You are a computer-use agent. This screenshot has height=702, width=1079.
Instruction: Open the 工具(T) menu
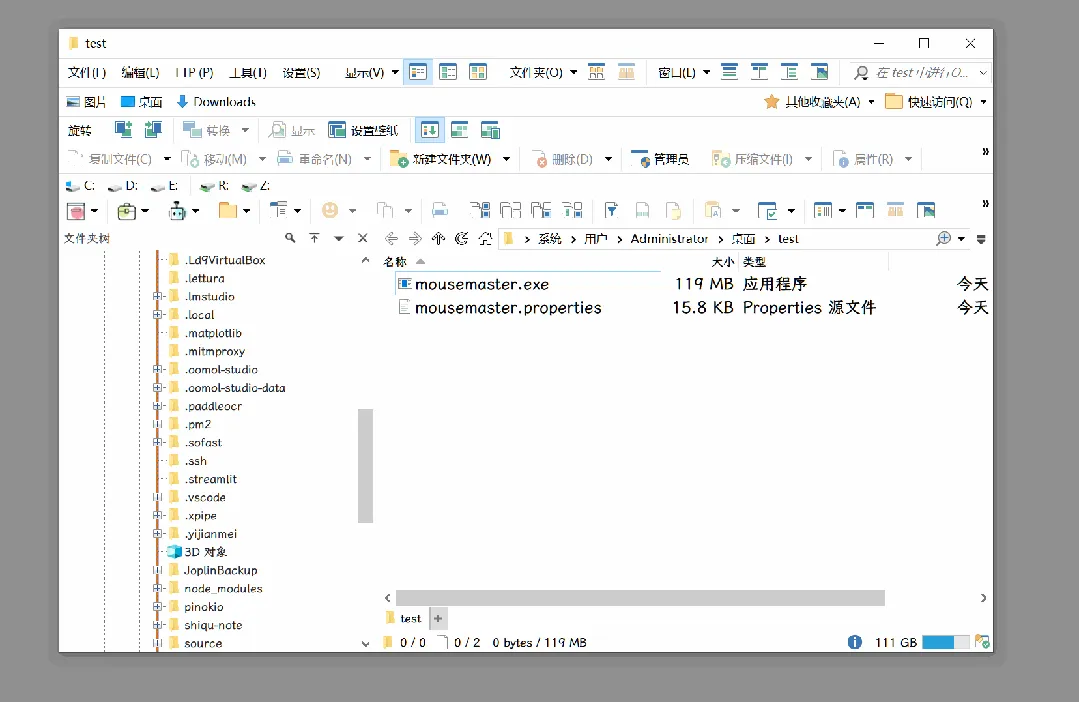coord(248,72)
